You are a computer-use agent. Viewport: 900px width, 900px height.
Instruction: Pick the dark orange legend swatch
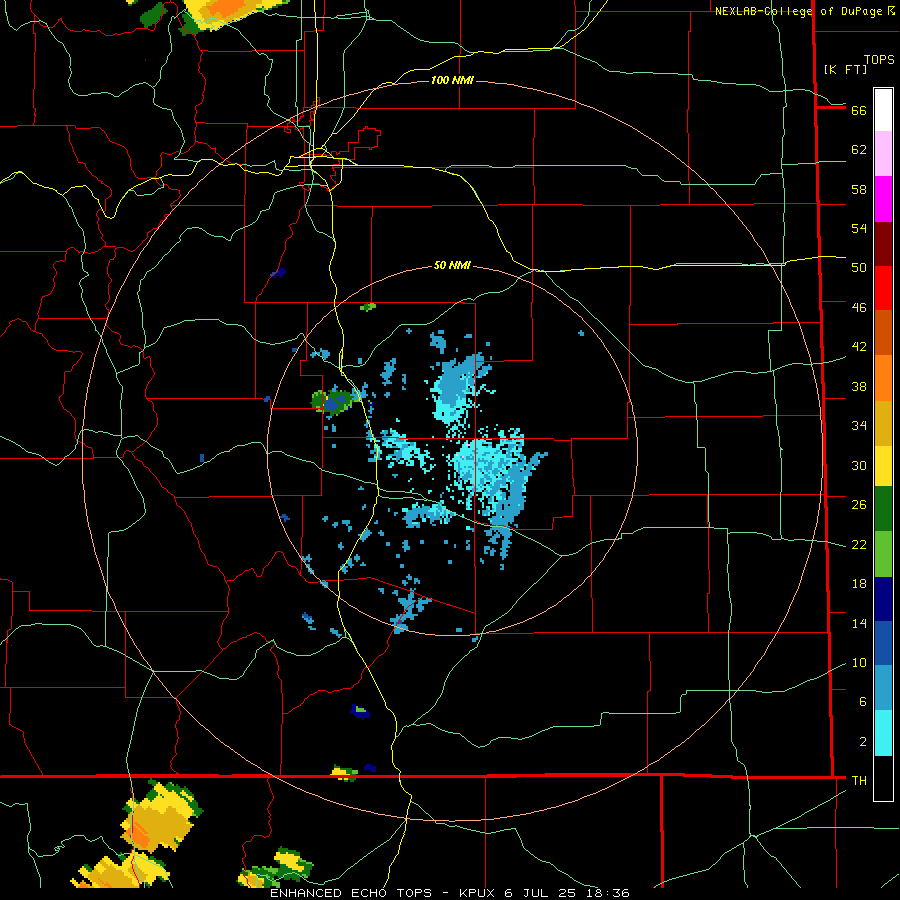point(883,333)
